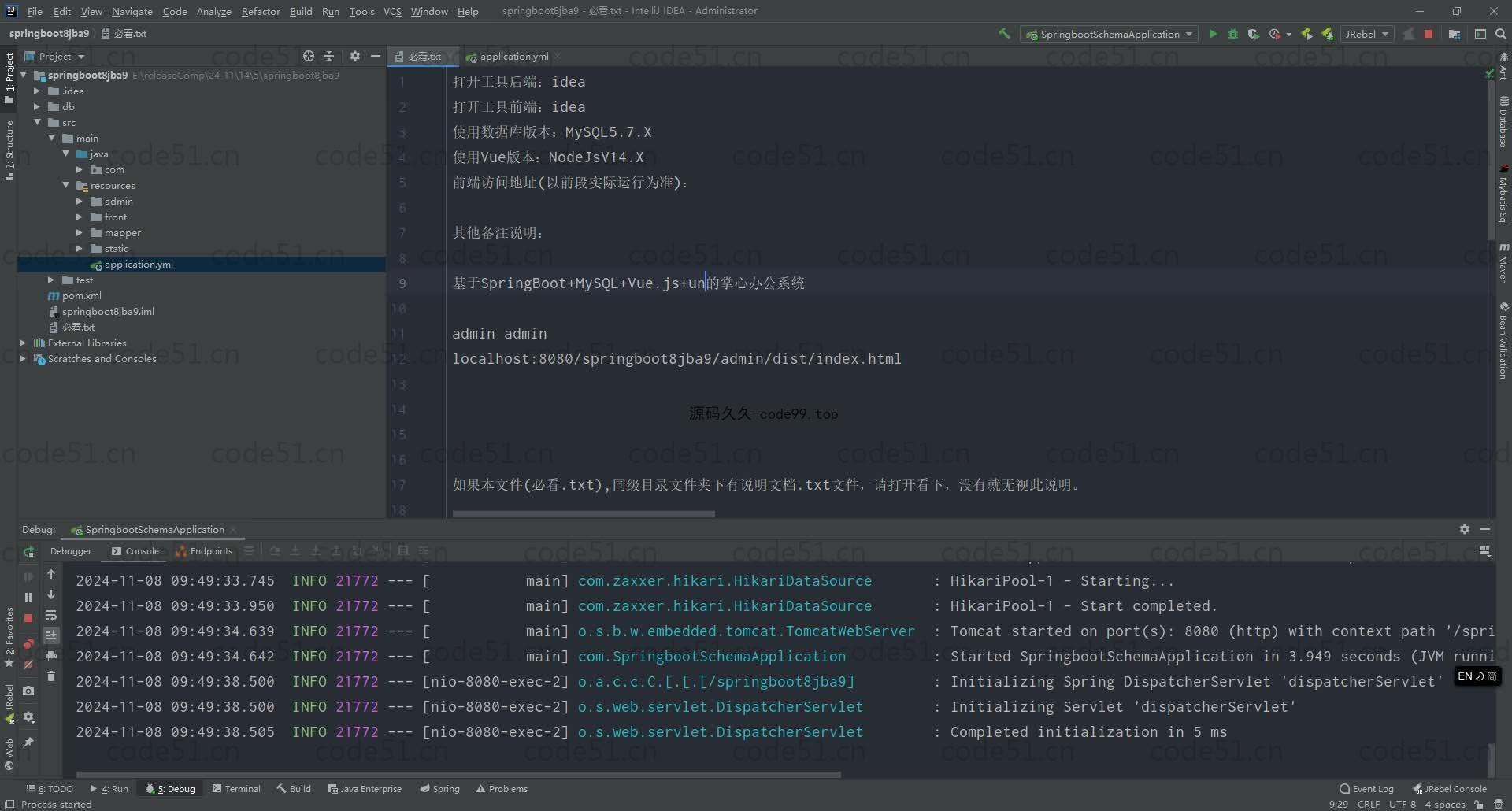This screenshot has width=1512, height=811.
Task: Open the Spring tool window
Action: pos(440,788)
